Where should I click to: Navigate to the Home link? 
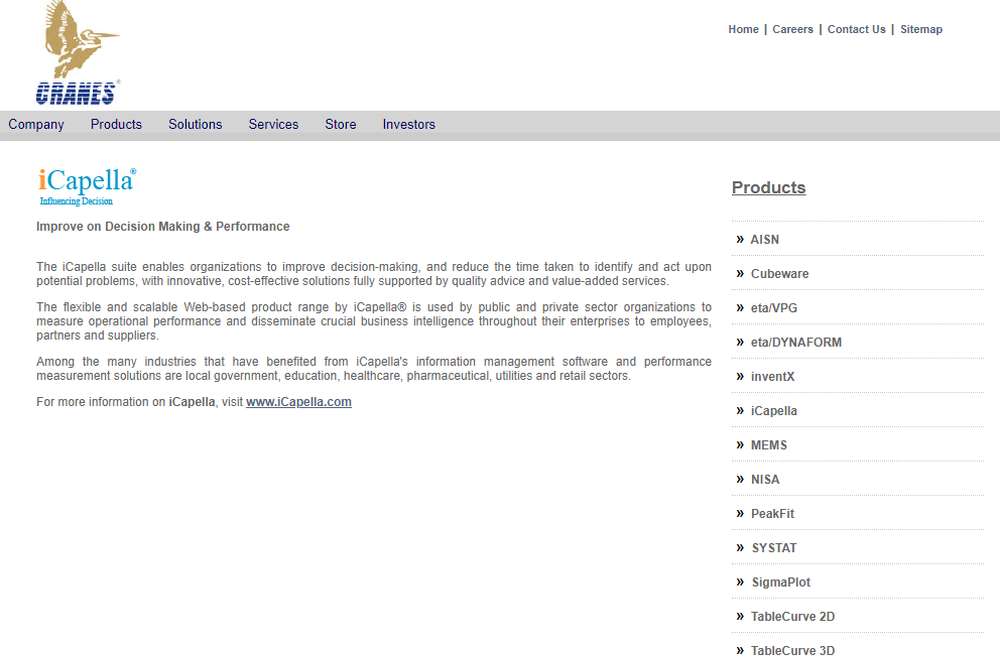743,29
